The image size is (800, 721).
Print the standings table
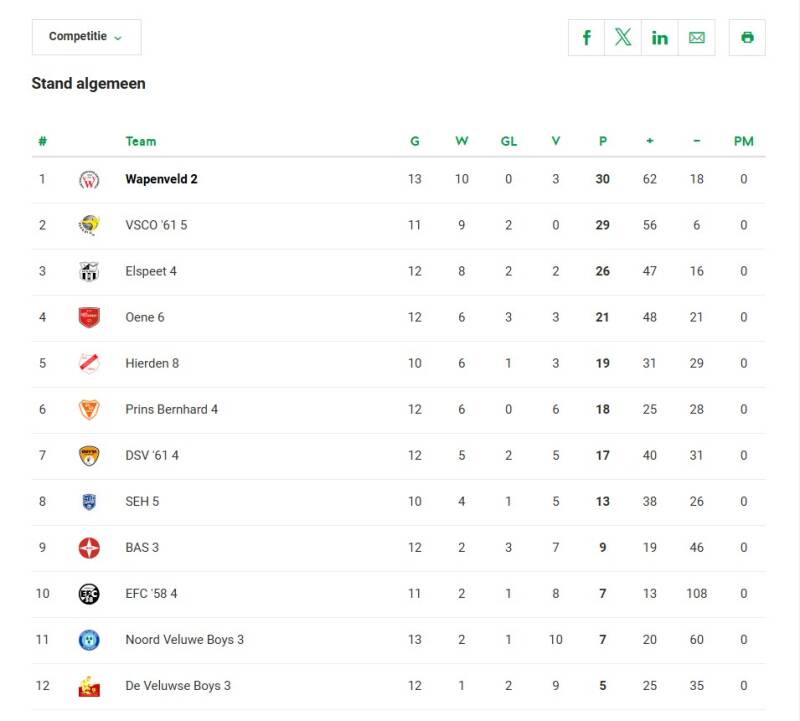(747, 38)
